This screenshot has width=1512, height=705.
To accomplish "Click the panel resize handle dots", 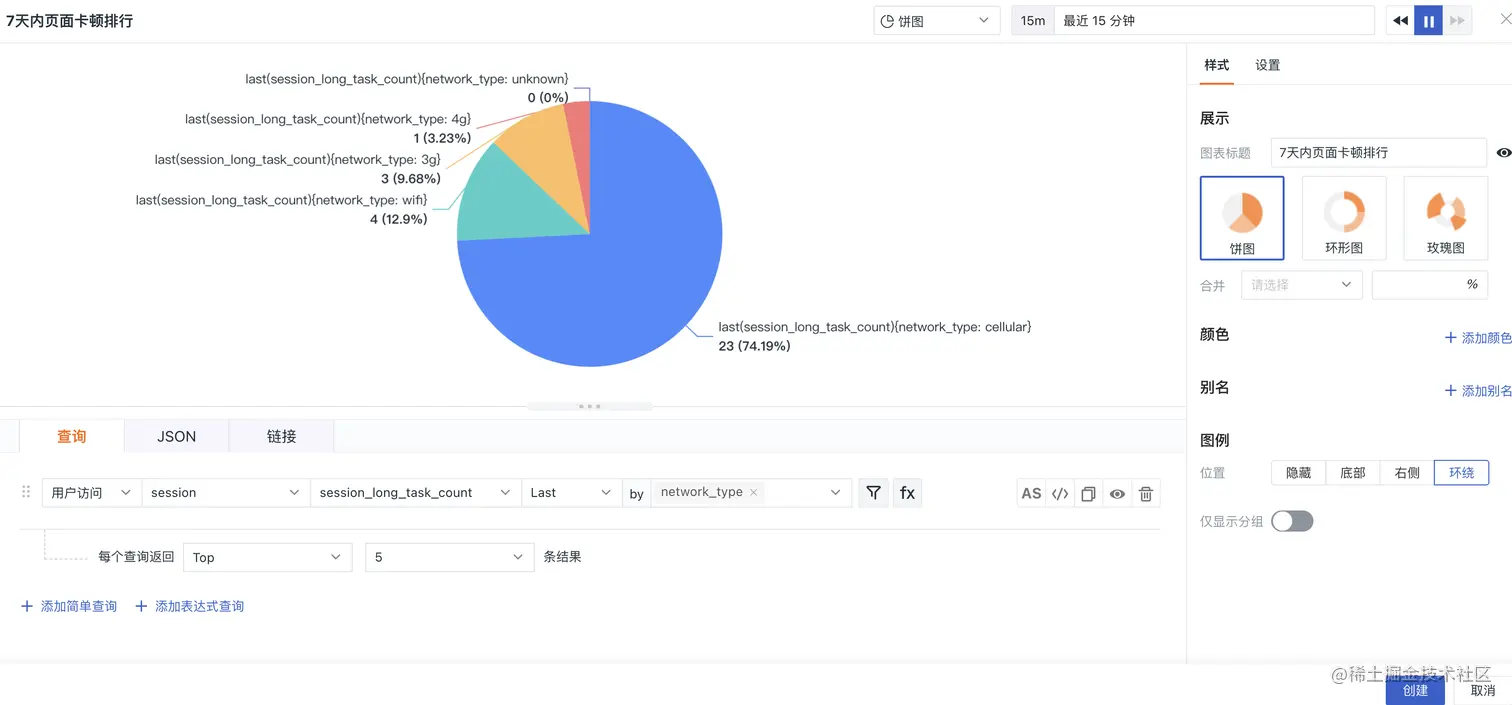I will coord(590,406).
